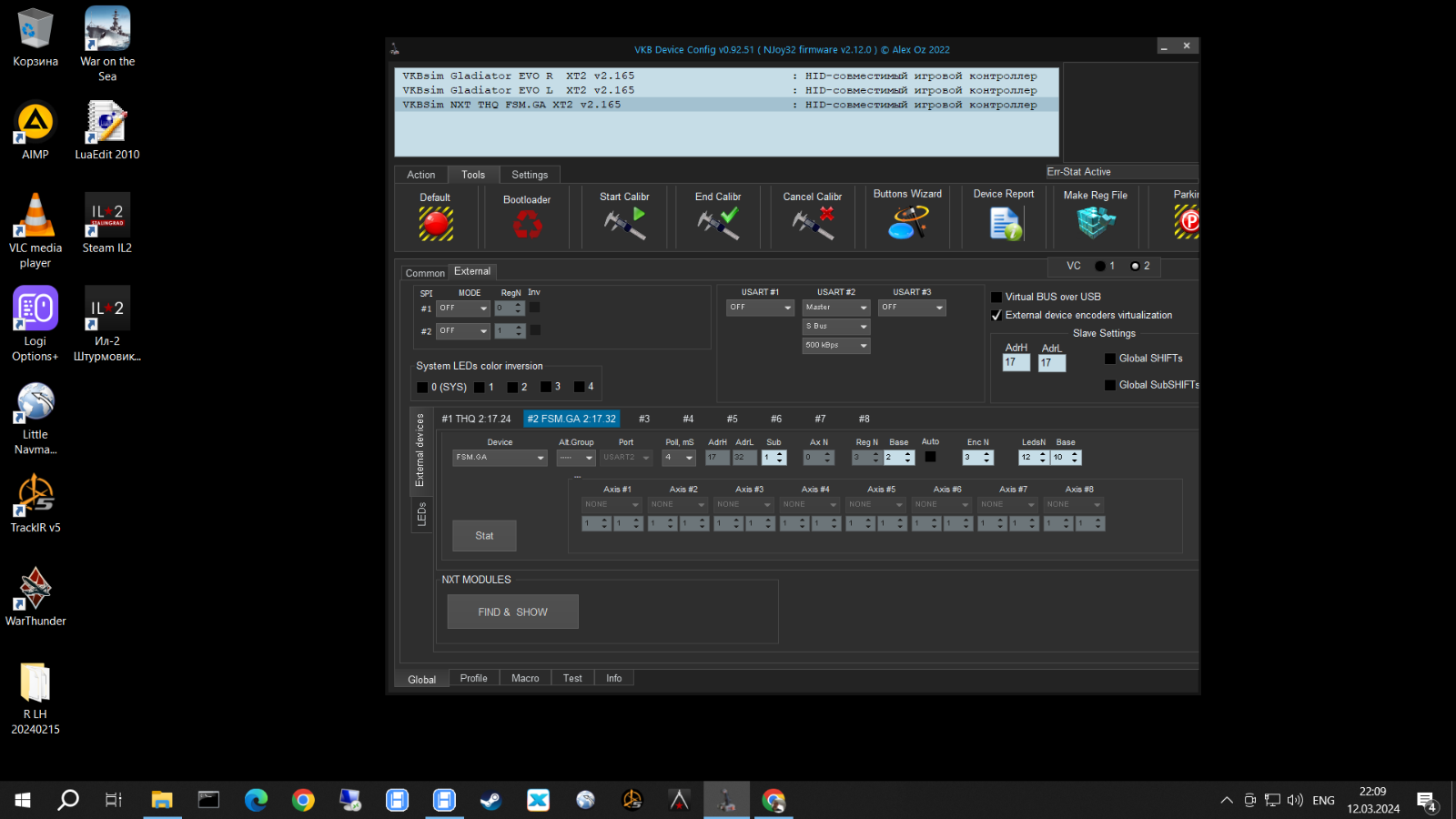Generate a Device Report
This screenshot has height=819, width=1456.
click(1006, 224)
